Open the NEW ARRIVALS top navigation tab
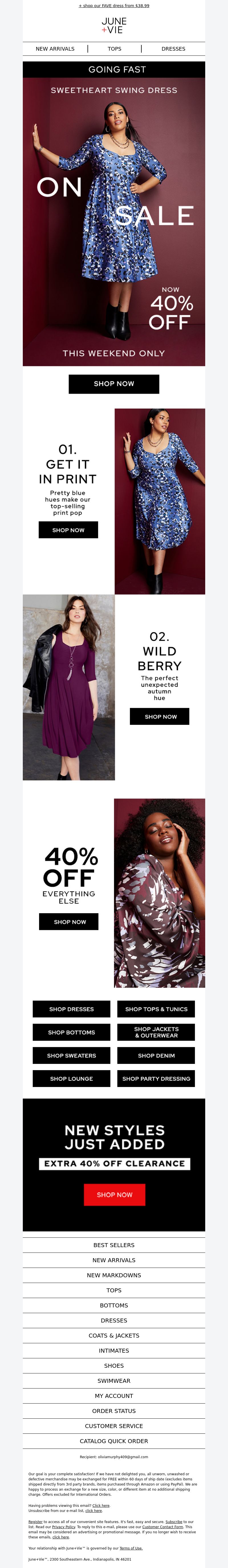The width and height of the screenshot is (228, 1568). tap(55, 49)
